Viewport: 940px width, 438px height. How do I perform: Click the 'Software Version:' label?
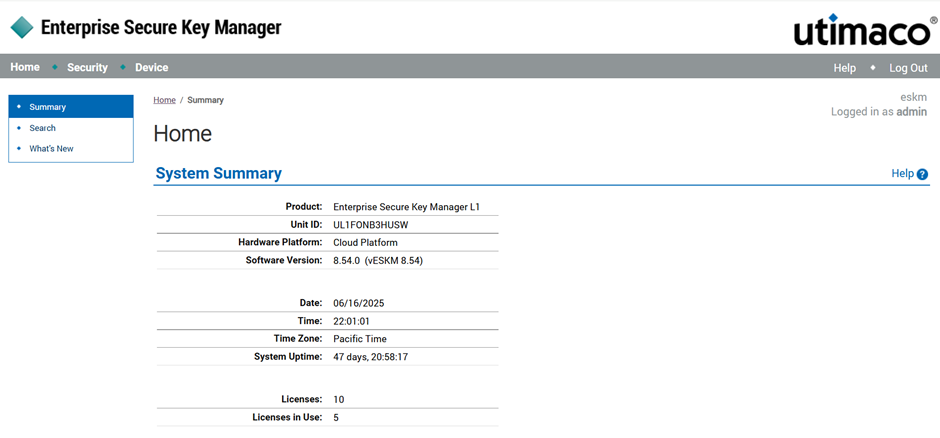pyautogui.click(x=284, y=261)
